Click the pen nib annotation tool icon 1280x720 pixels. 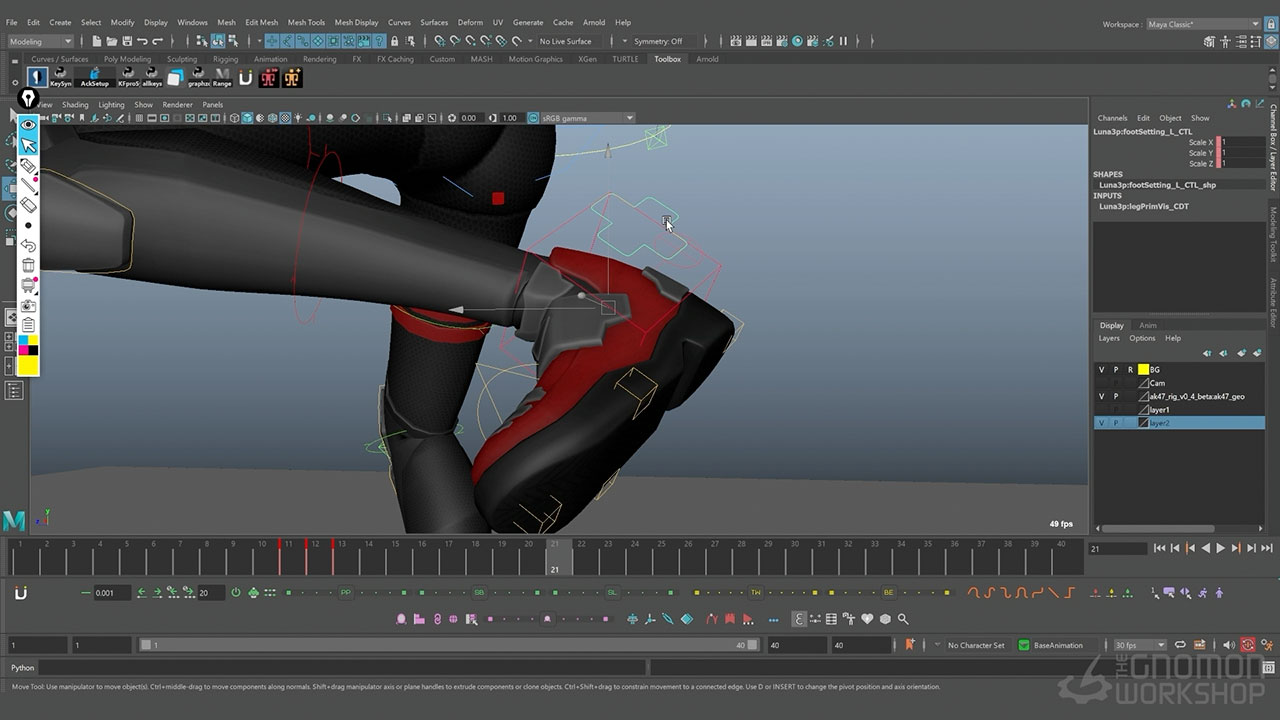(x=28, y=99)
